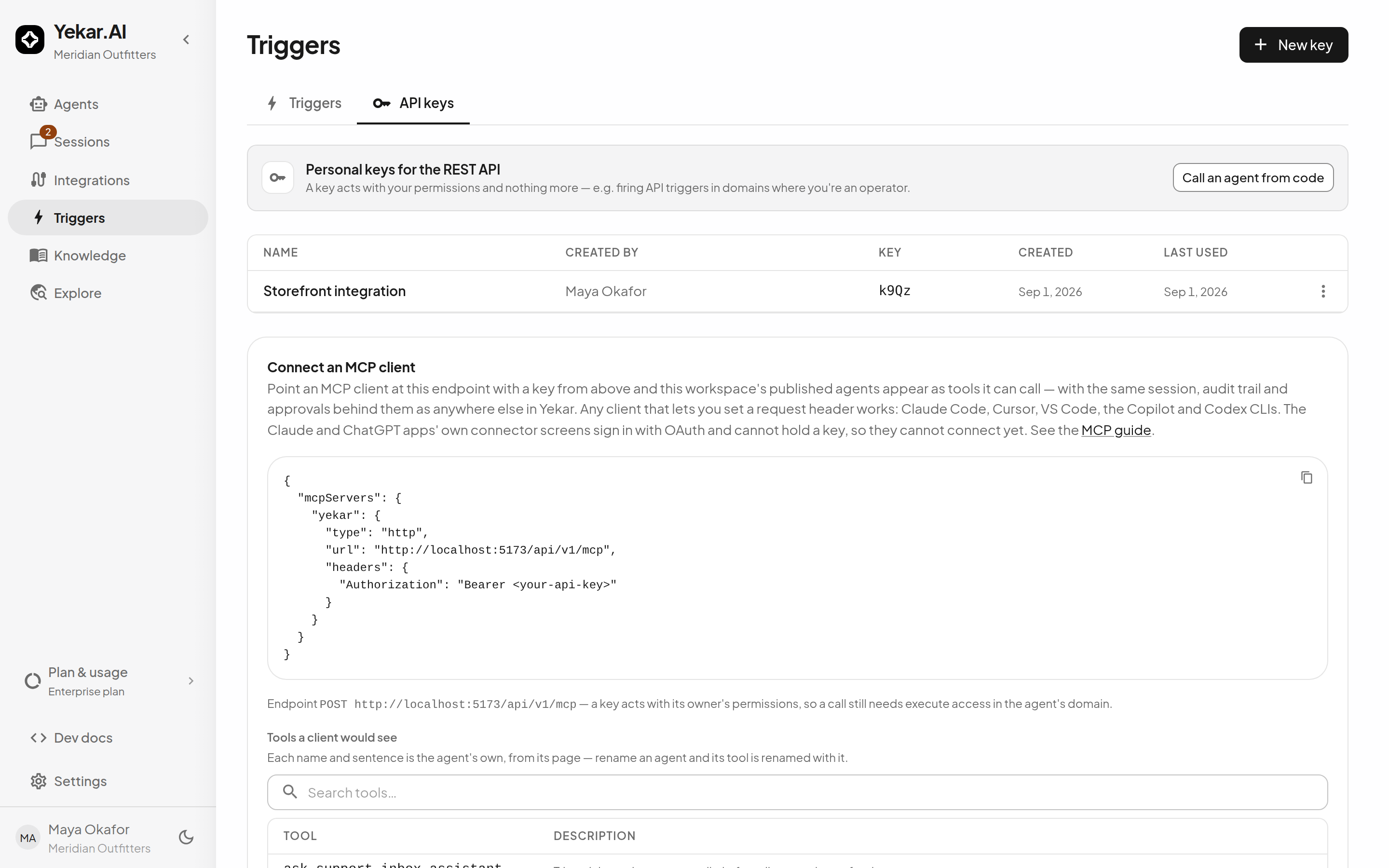Collapse the sidebar with the chevron
This screenshot has height=868, width=1389.
click(x=186, y=40)
